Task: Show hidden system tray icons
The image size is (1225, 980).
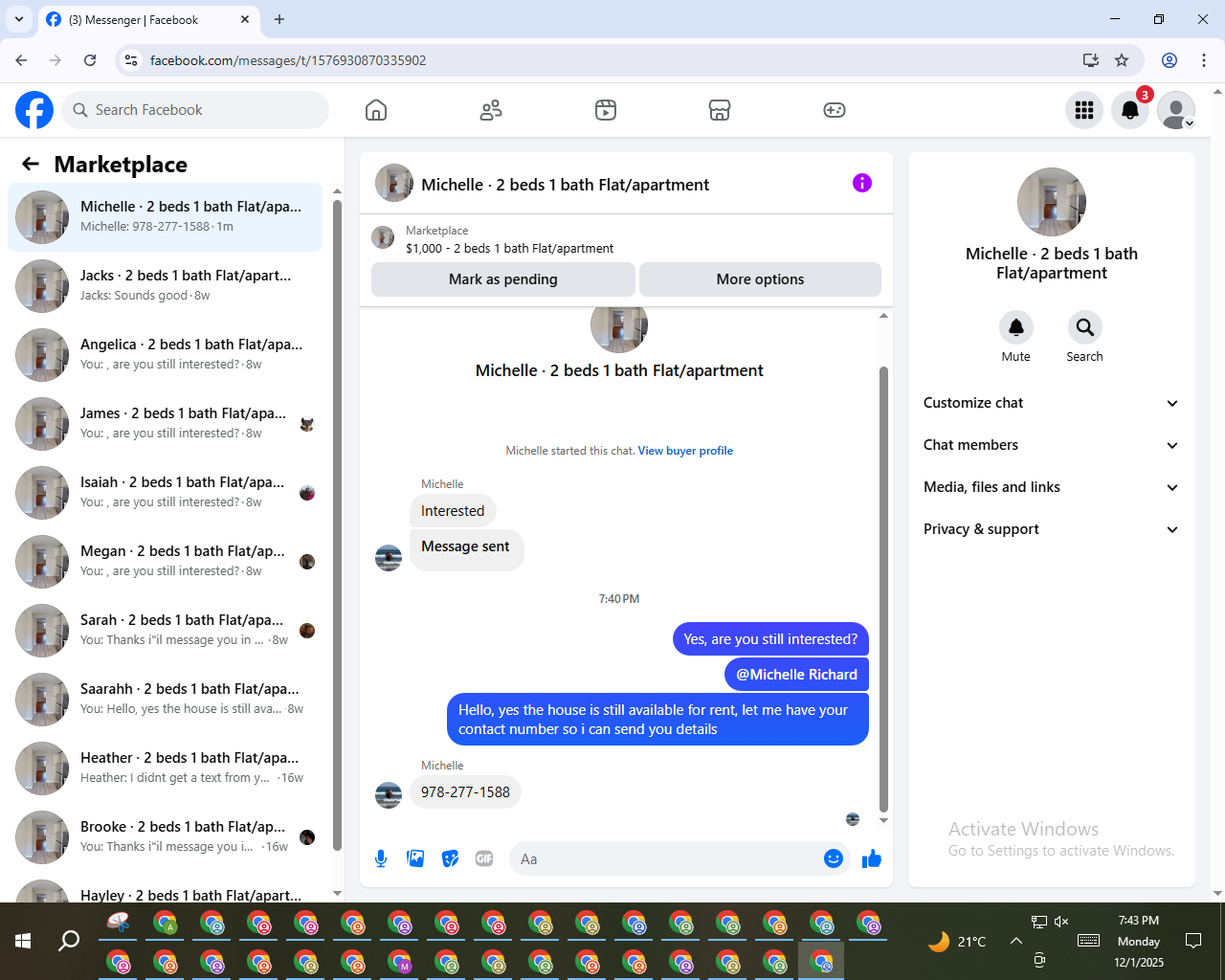Action: [1016, 941]
